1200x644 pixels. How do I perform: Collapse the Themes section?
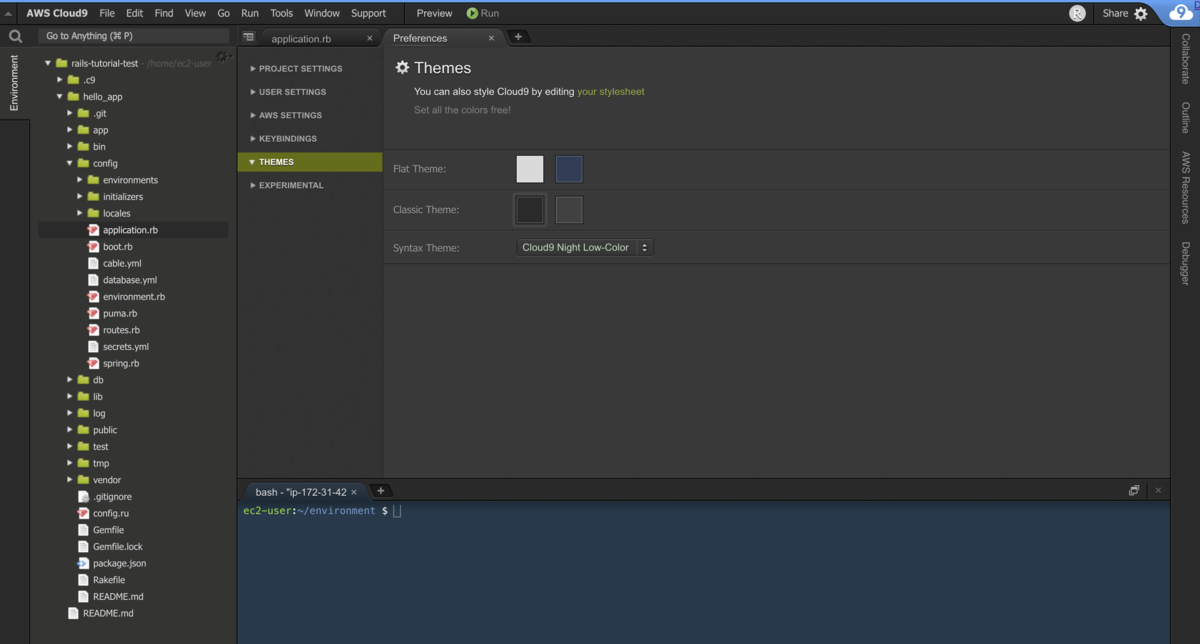tap(310, 162)
